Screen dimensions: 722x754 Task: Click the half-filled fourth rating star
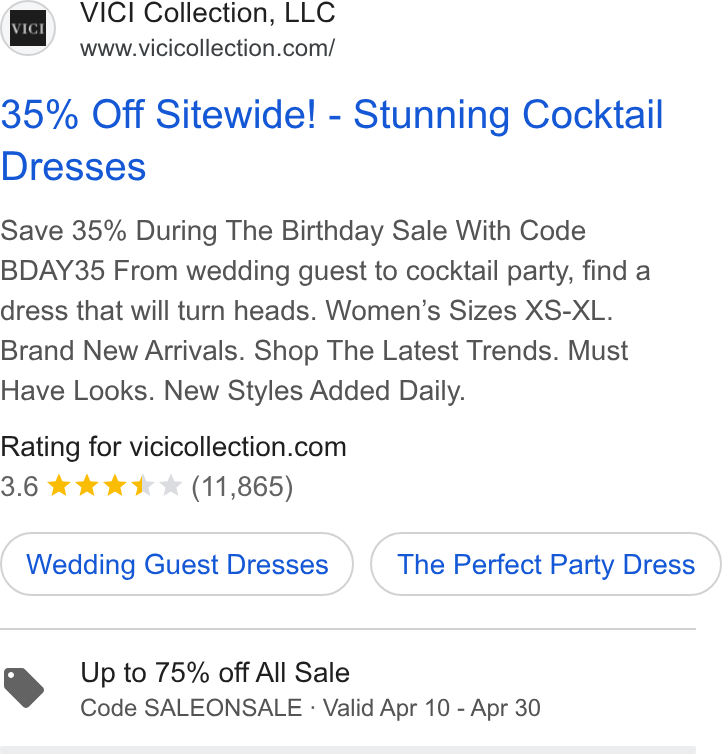143,485
